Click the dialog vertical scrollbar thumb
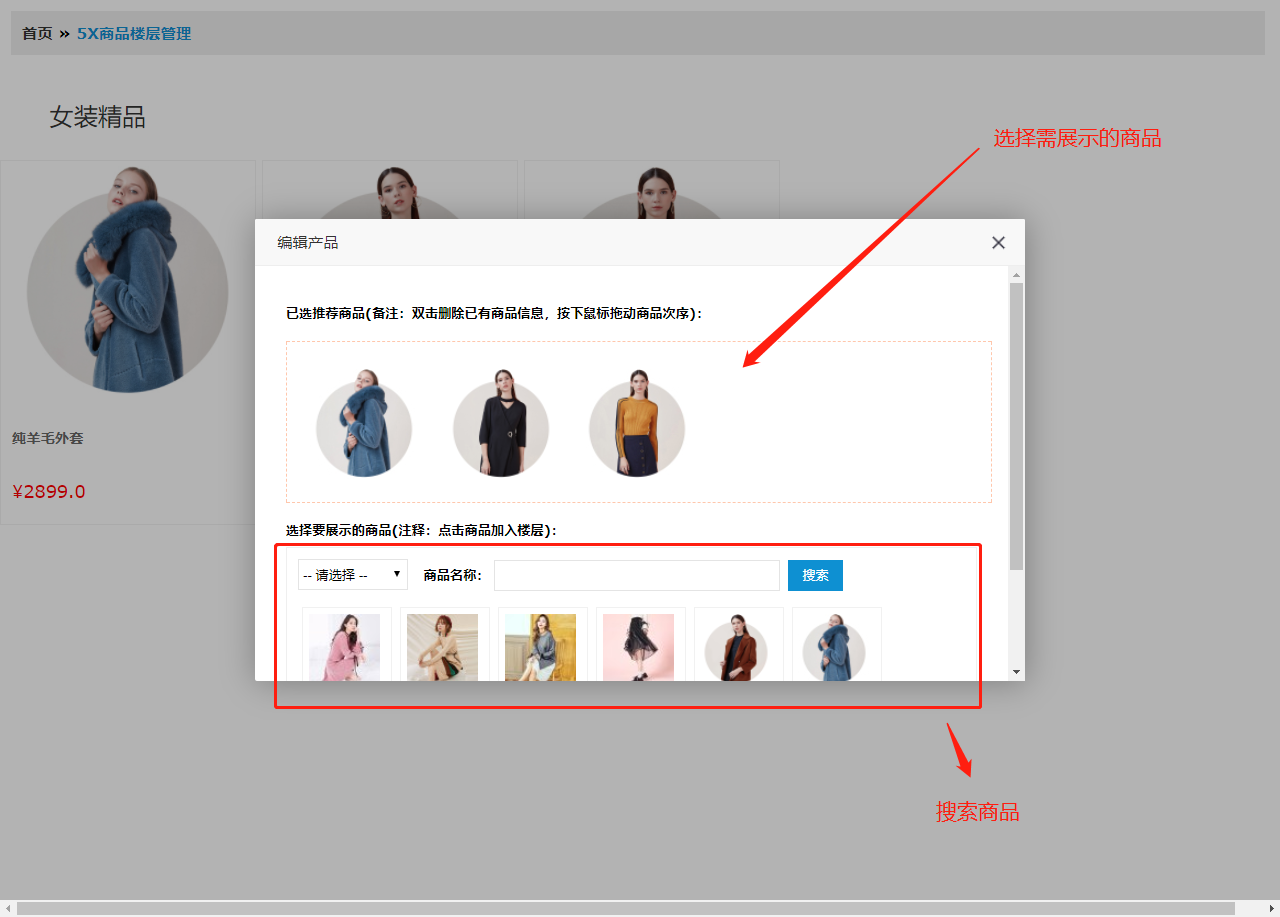This screenshot has height=917, width=1280. tap(1017, 426)
